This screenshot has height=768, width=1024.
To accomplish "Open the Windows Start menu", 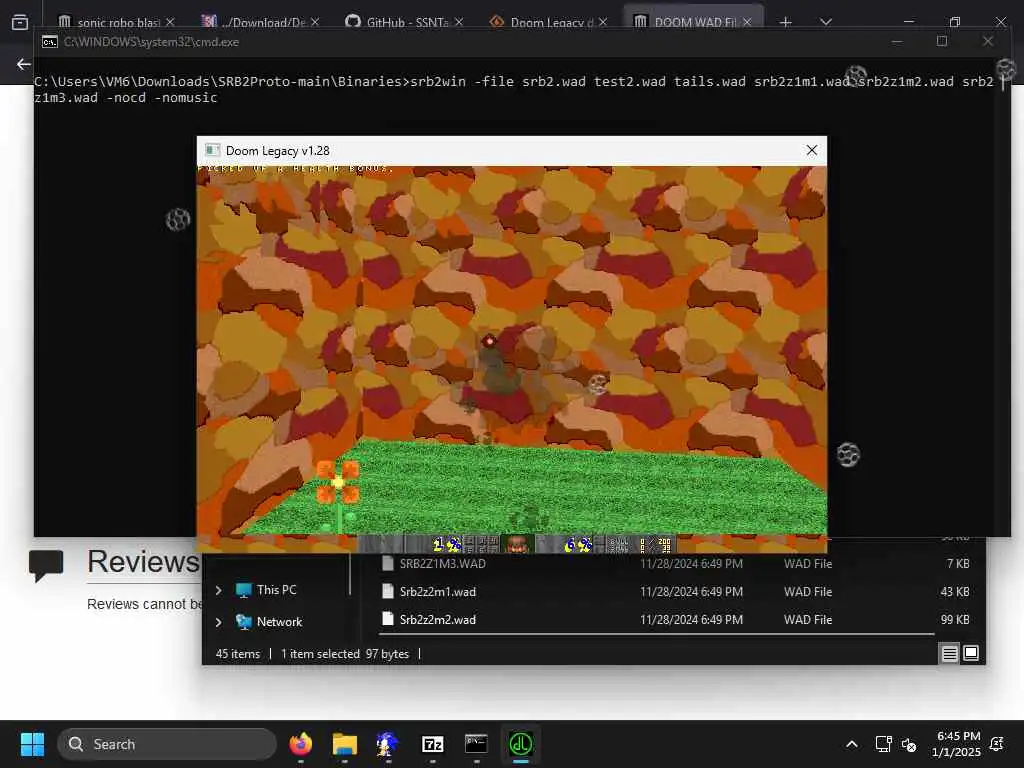I will tap(32, 744).
